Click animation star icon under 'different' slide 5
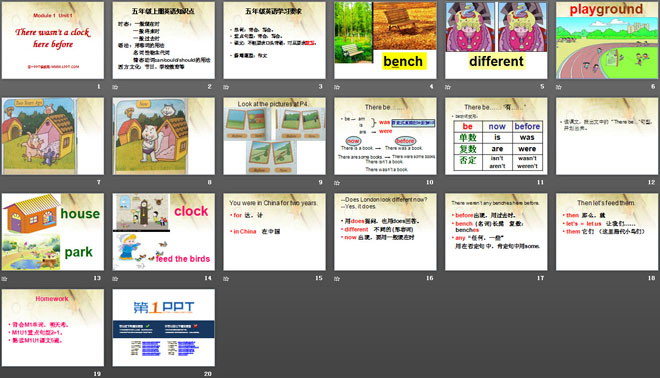 (x=448, y=87)
